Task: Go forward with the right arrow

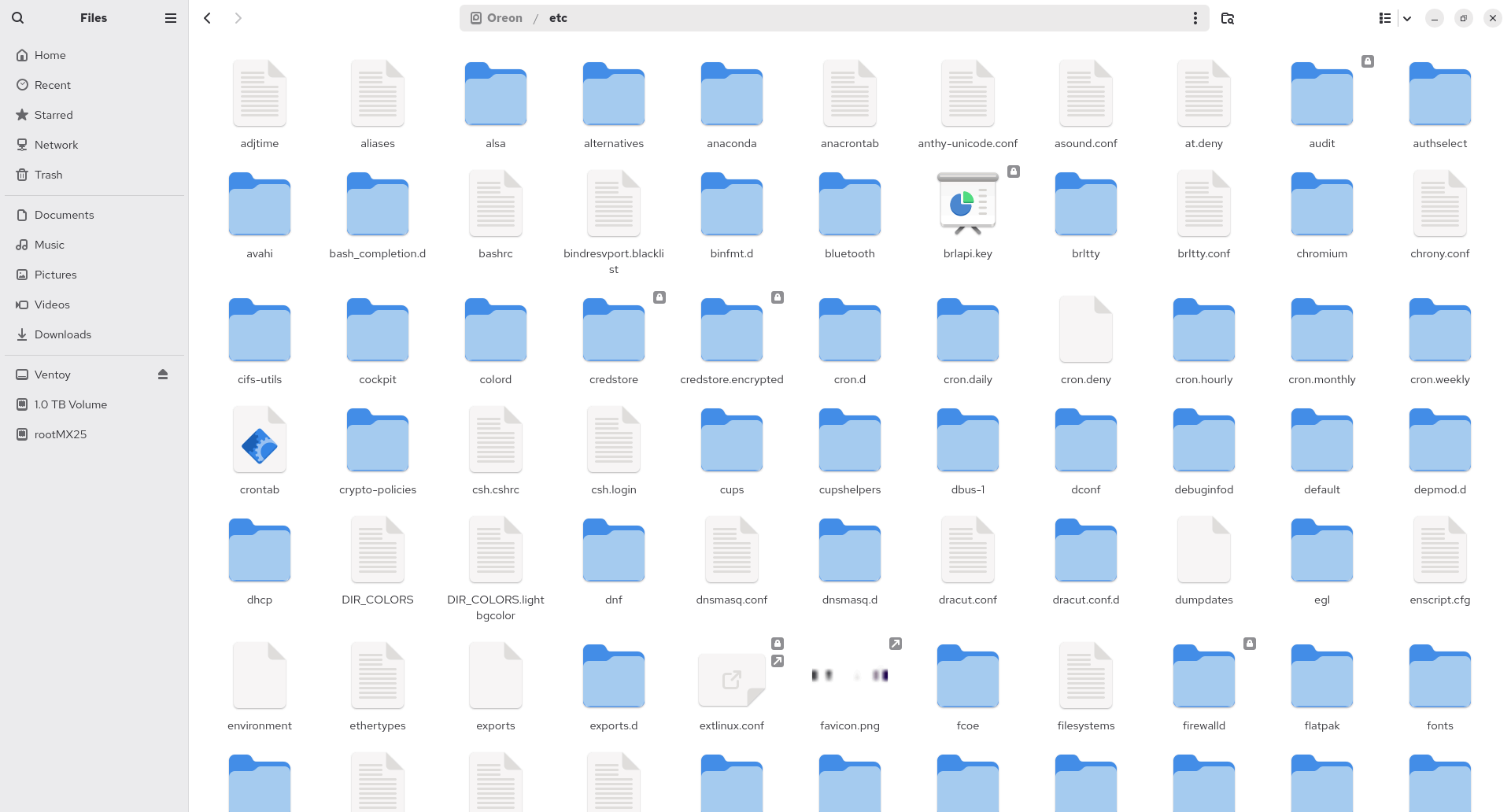Action: (238, 18)
